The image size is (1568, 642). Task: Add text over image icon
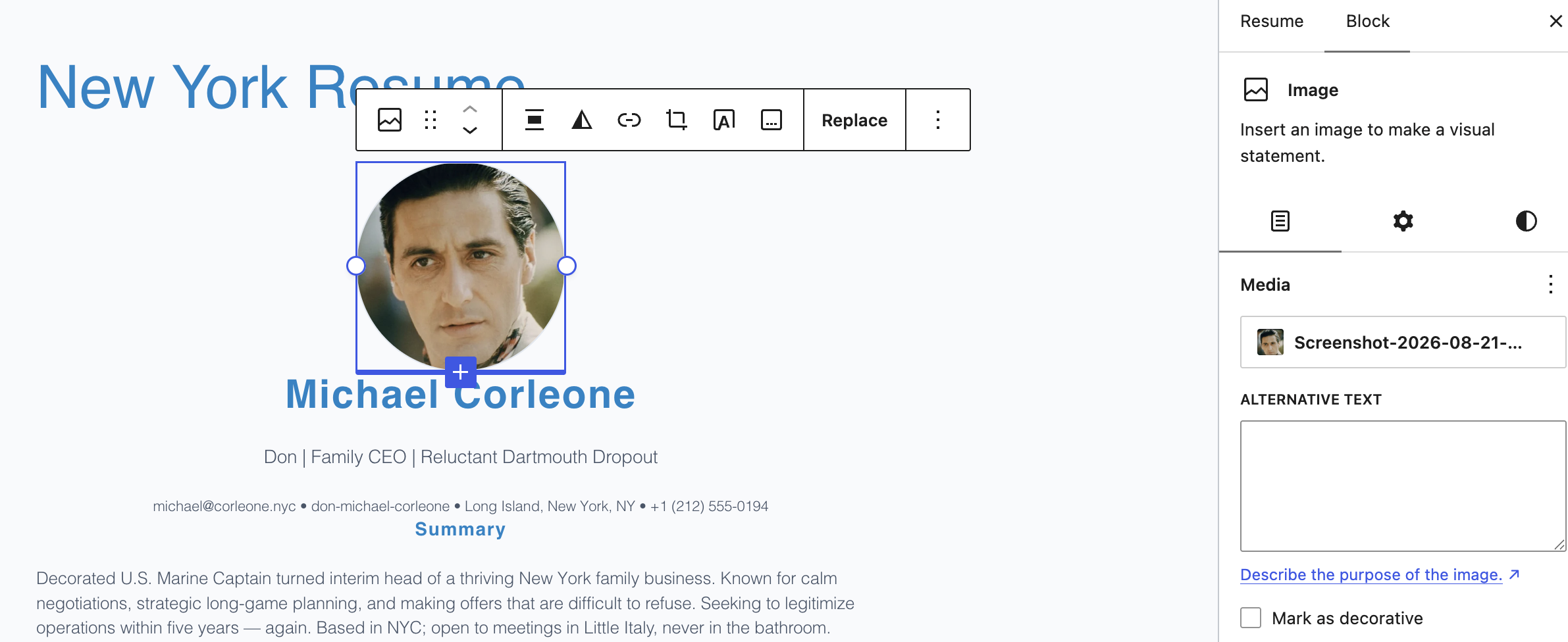point(724,120)
